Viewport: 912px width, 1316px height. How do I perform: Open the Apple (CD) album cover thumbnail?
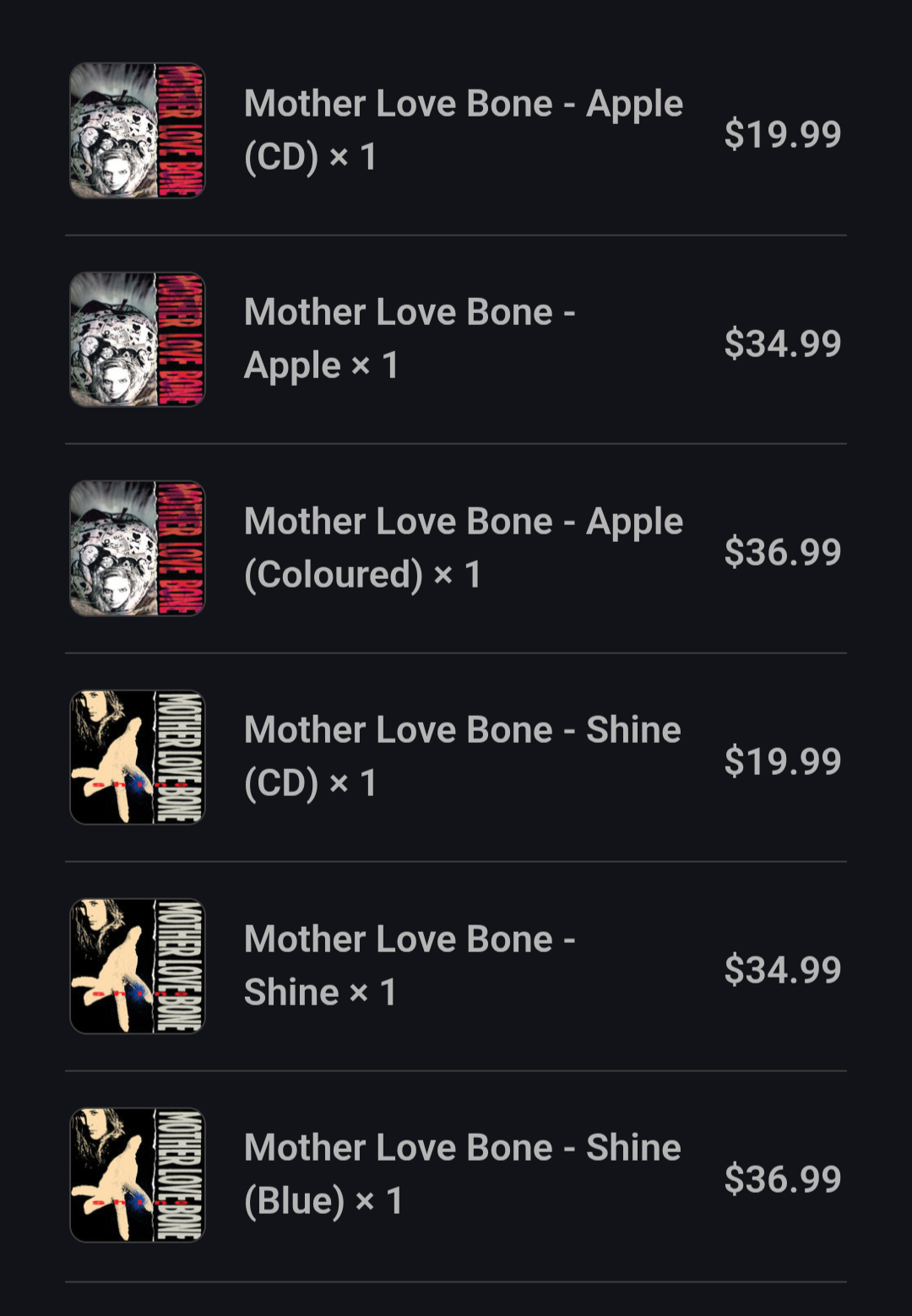coord(137,131)
